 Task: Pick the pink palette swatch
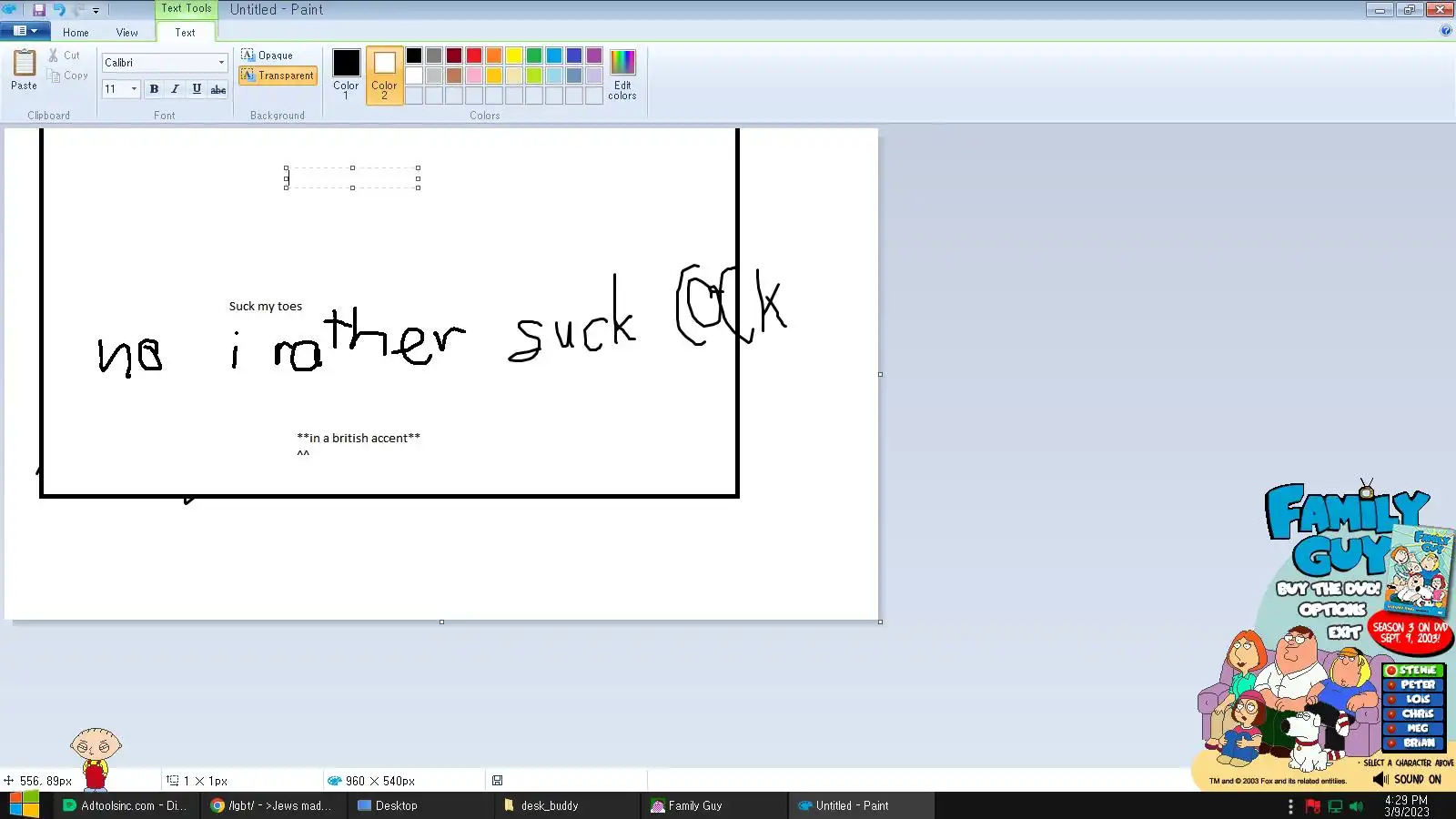(x=474, y=76)
